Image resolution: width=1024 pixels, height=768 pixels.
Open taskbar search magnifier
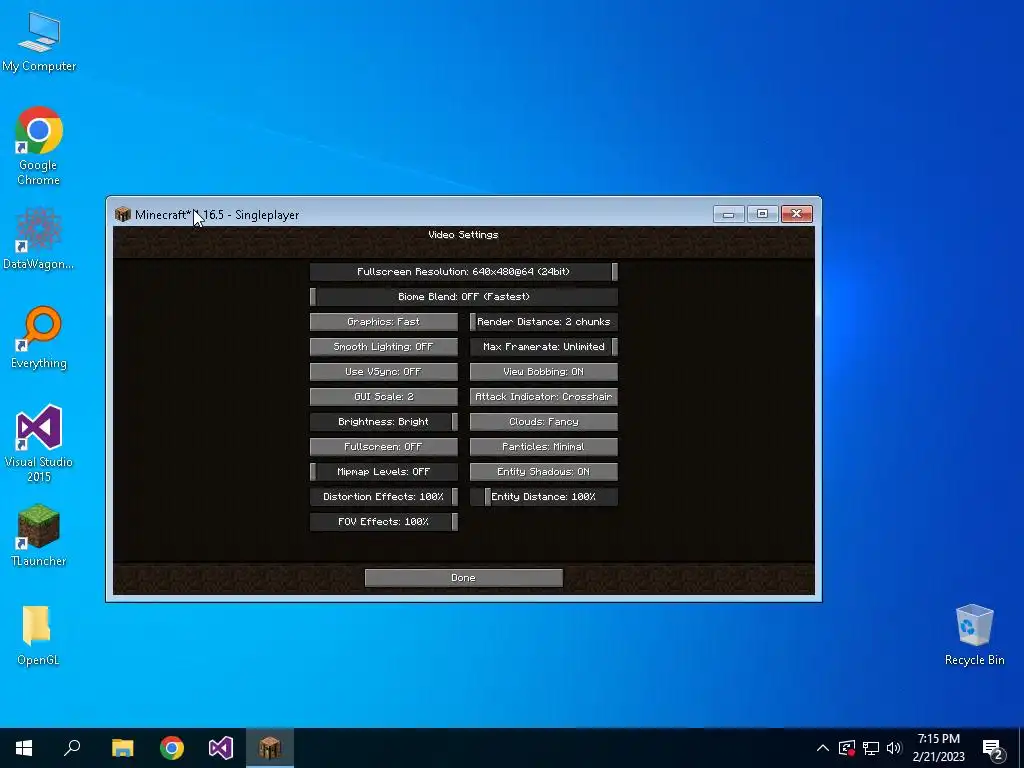click(72, 748)
